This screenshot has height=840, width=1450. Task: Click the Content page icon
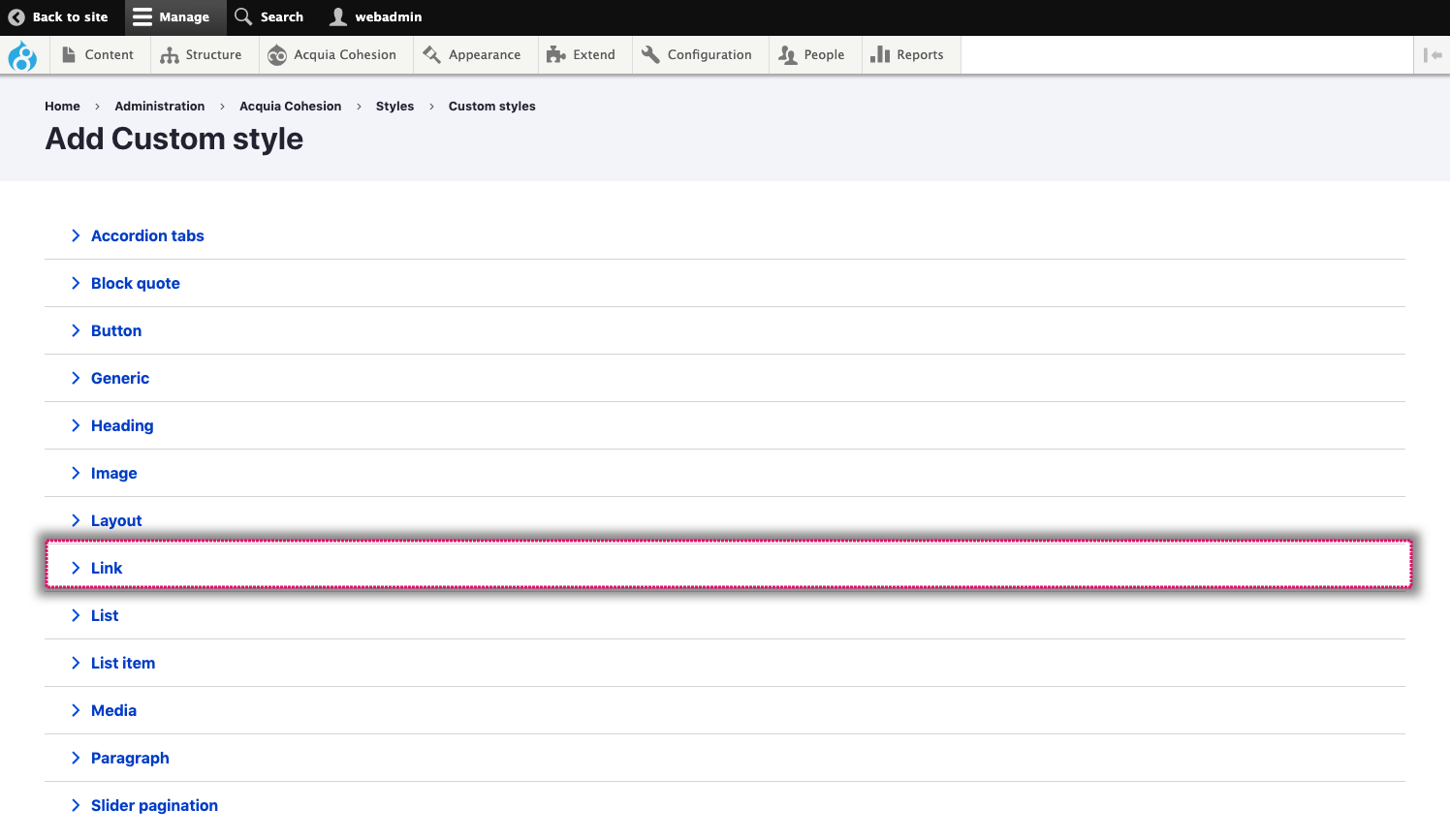pyautogui.click(x=69, y=55)
